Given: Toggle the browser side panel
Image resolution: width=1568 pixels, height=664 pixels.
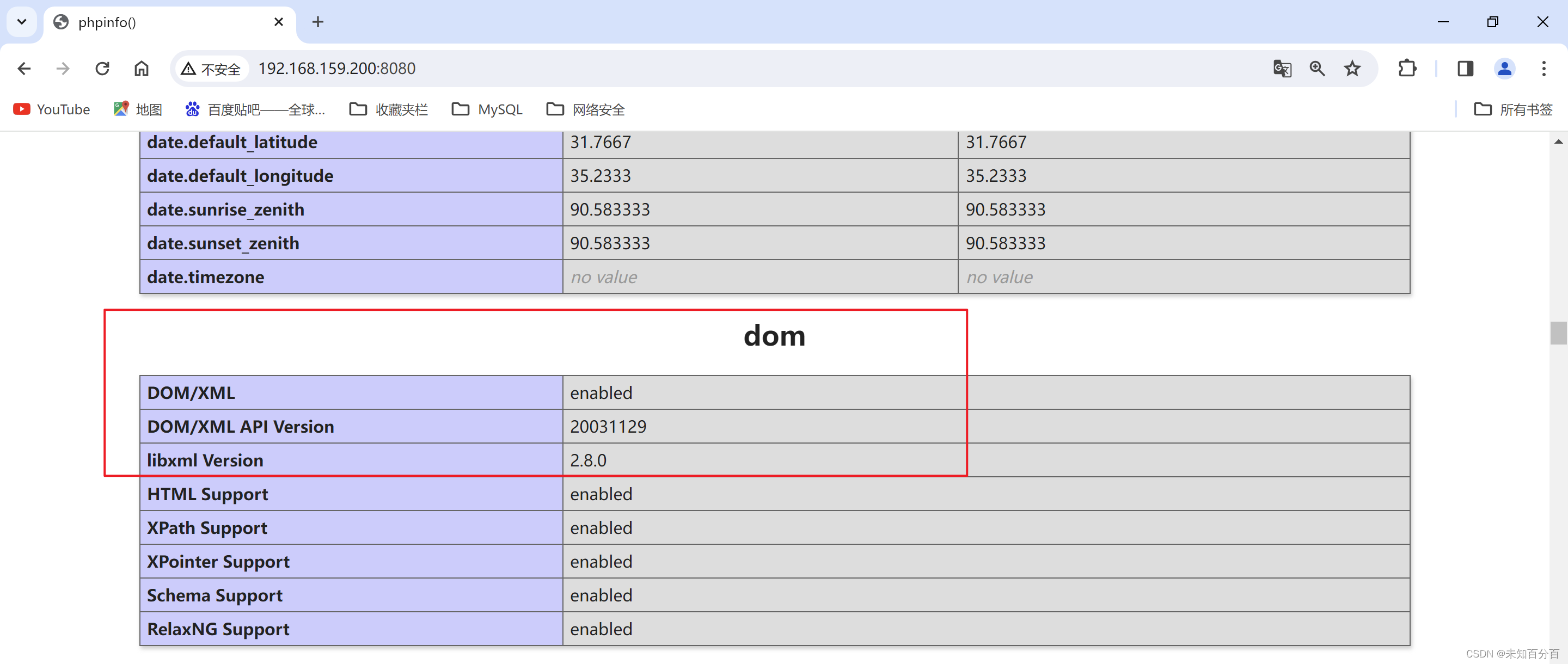Looking at the screenshot, I should (x=1465, y=68).
